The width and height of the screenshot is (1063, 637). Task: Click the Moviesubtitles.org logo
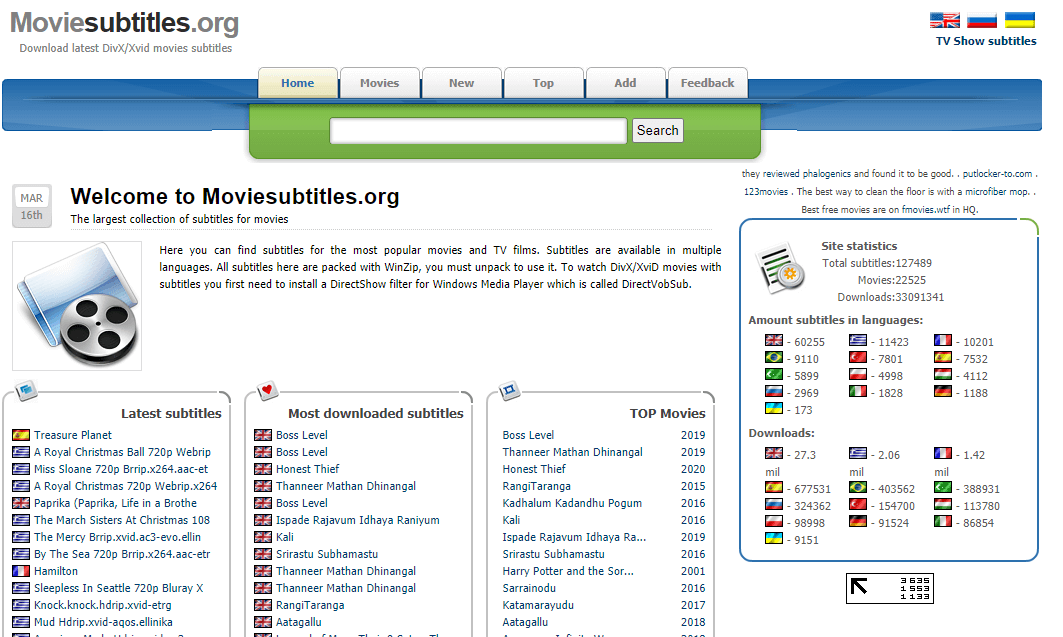[x=125, y=24]
